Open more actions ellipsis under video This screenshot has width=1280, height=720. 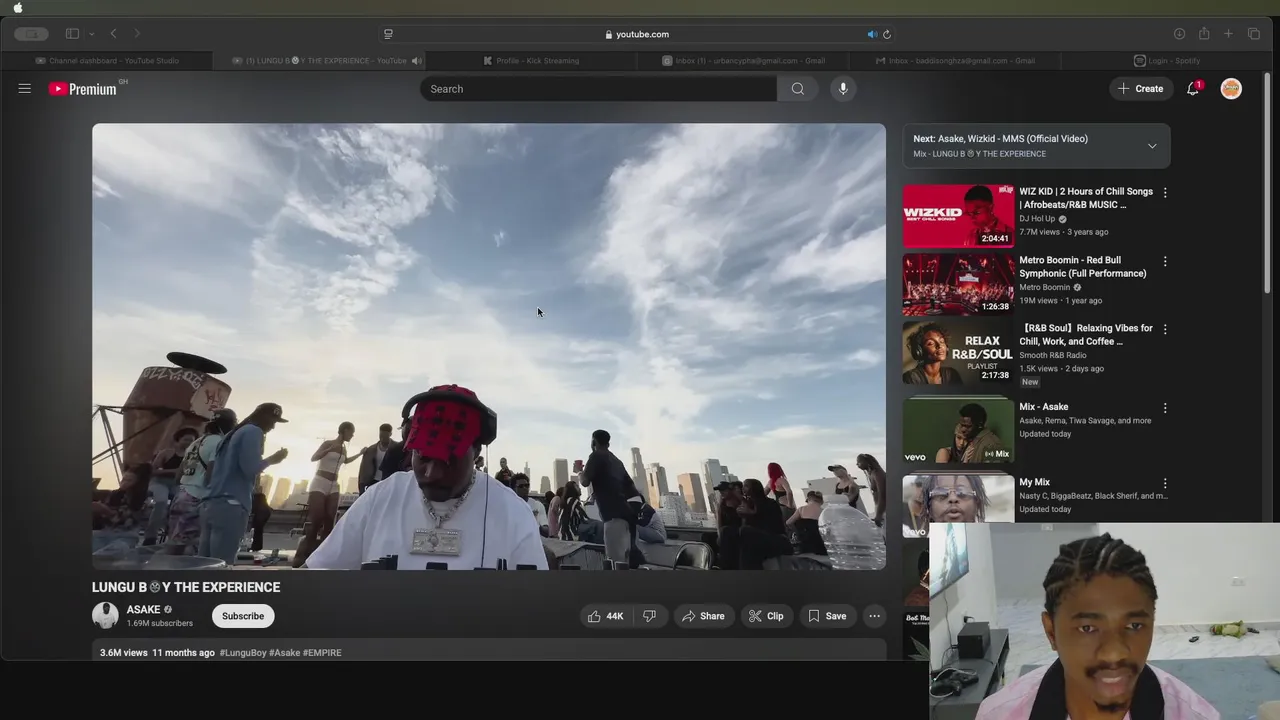point(875,616)
